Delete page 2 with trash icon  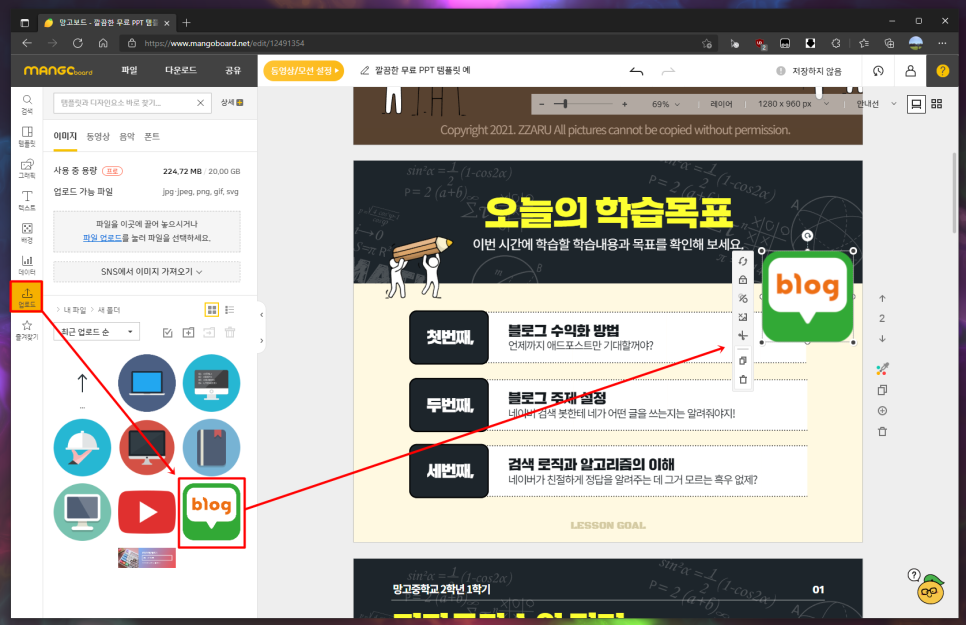pyautogui.click(x=882, y=432)
